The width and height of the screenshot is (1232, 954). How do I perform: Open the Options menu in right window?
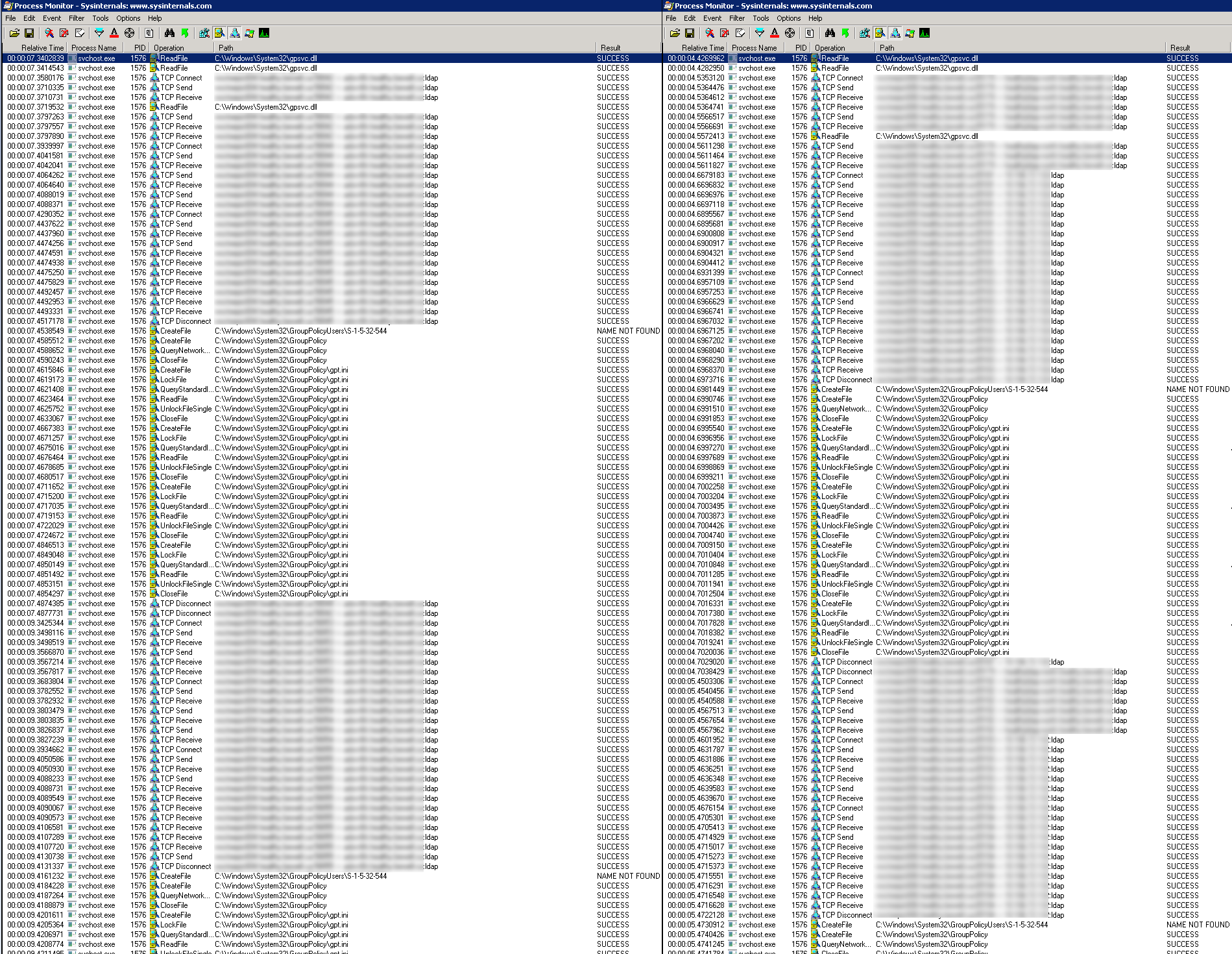click(x=788, y=18)
